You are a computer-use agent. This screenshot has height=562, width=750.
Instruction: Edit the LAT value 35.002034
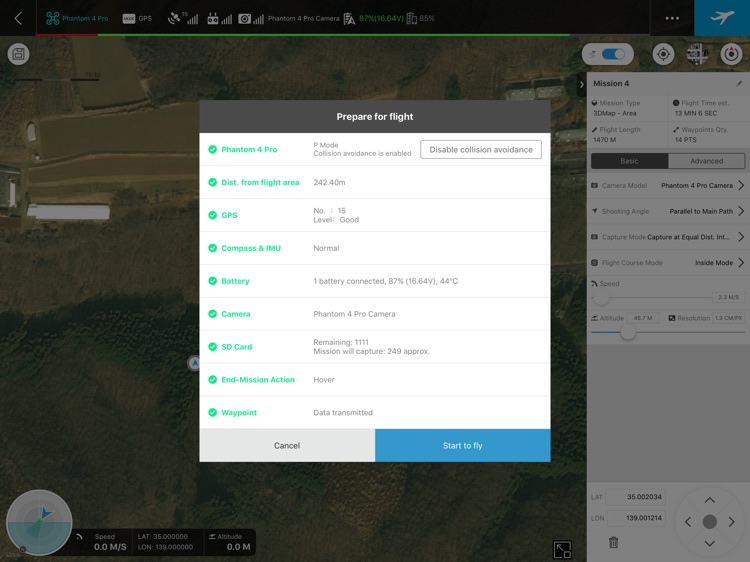(636, 497)
